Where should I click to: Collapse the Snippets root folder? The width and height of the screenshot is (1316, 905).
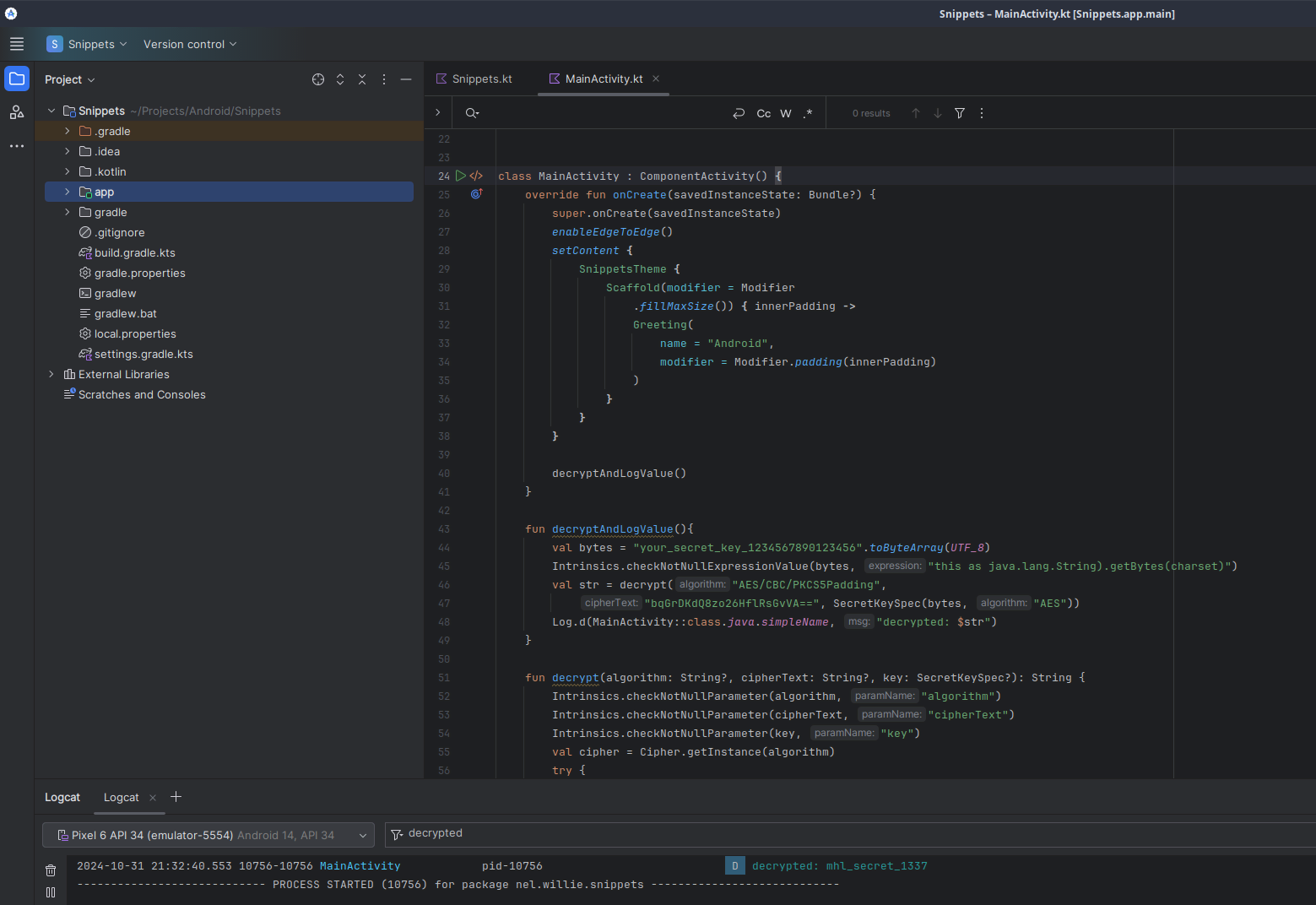tap(51, 111)
